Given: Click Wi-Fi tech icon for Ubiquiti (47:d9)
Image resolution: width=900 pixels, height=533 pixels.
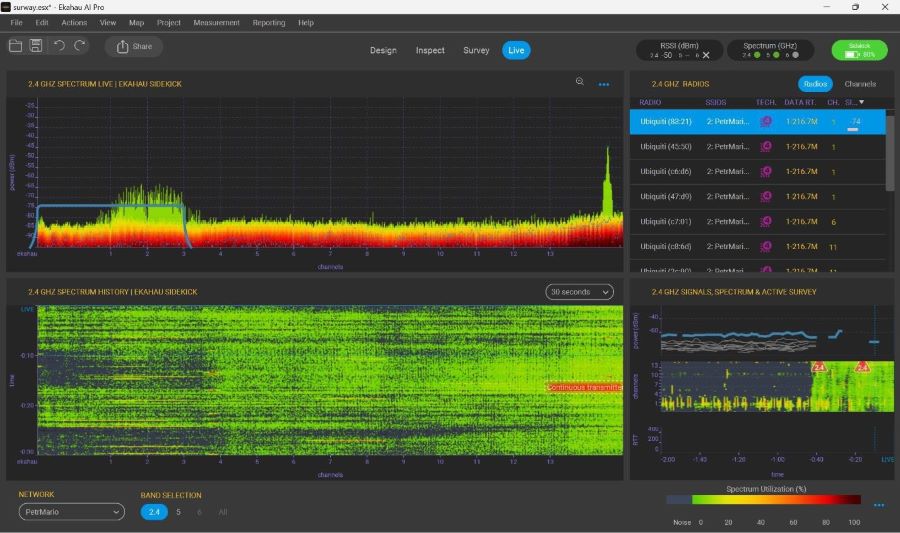Looking at the screenshot, I should 766,197.
